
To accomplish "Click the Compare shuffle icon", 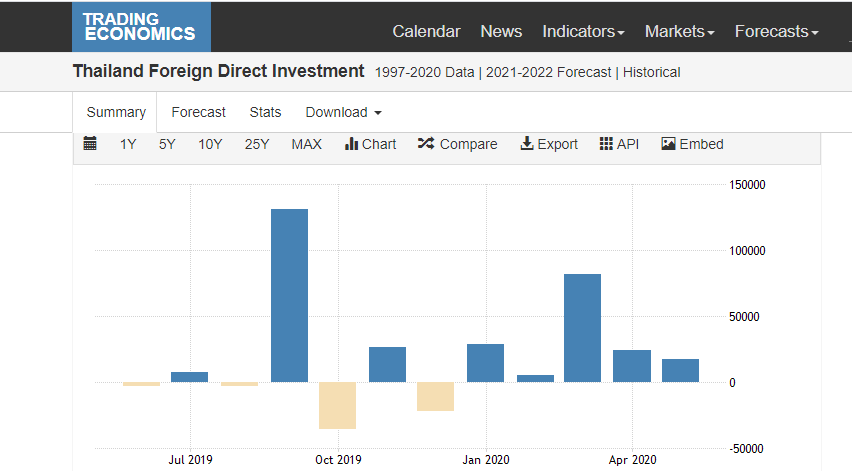I will pyautogui.click(x=425, y=144).
